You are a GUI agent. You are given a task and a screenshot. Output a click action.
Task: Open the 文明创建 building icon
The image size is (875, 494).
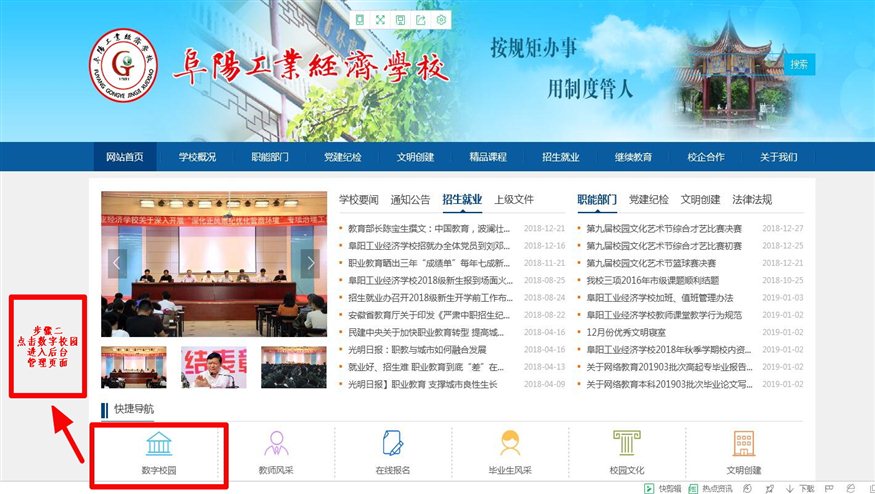743,443
